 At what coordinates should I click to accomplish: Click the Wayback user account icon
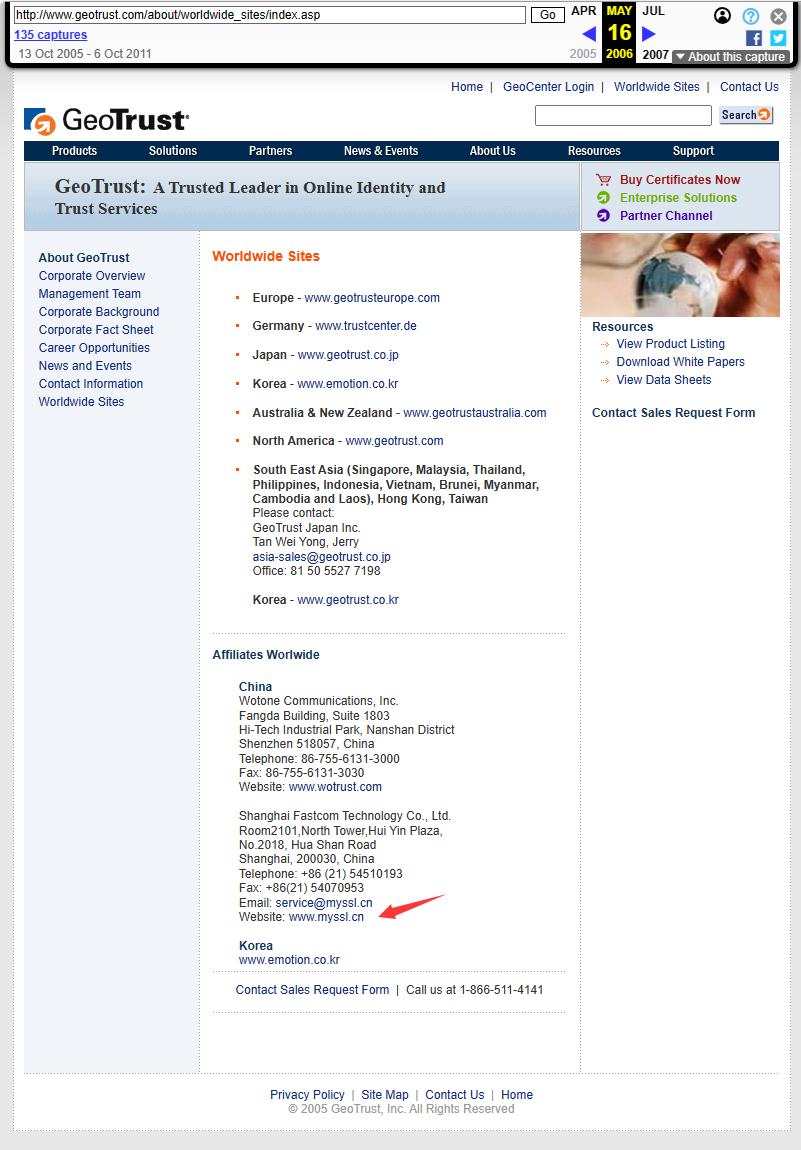coord(723,15)
